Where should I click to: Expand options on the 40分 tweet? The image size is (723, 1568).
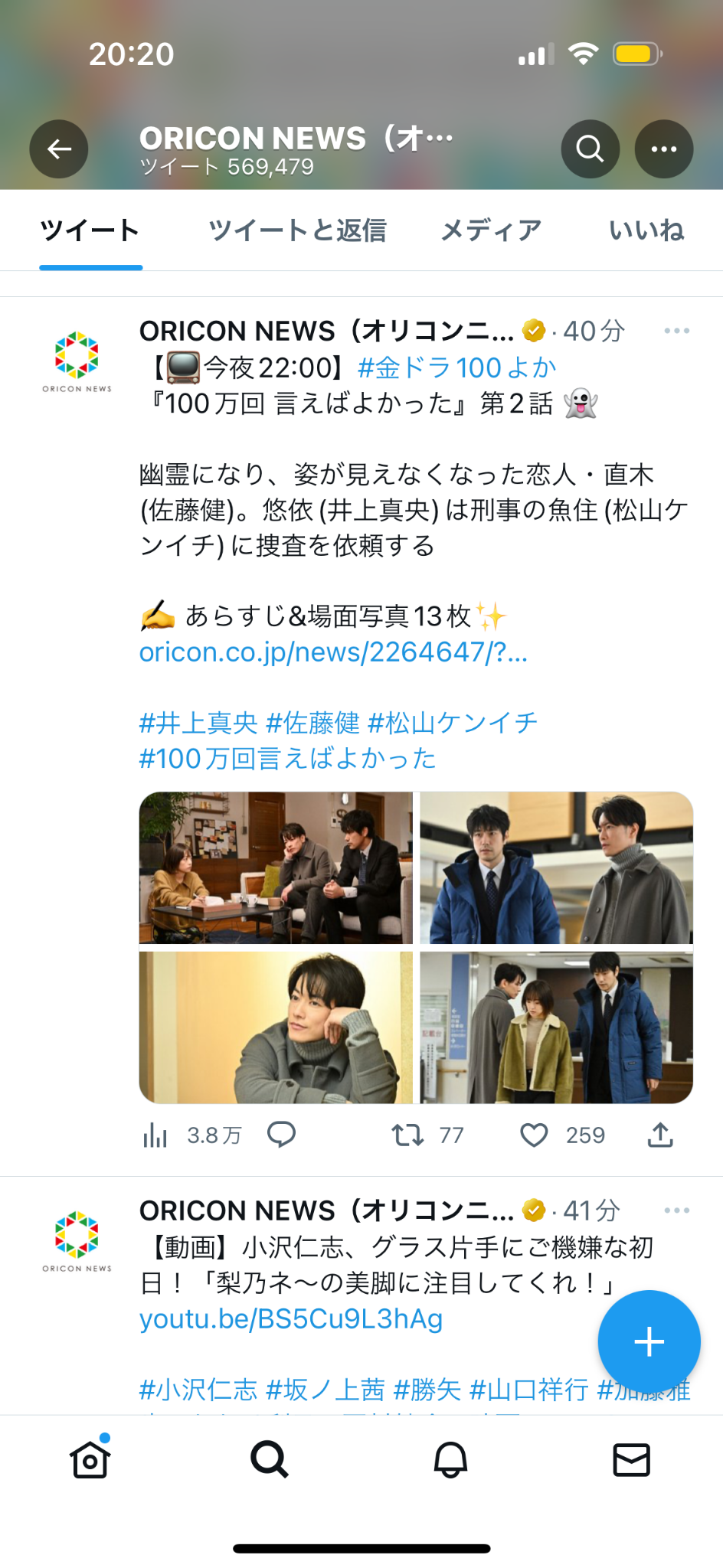677,331
